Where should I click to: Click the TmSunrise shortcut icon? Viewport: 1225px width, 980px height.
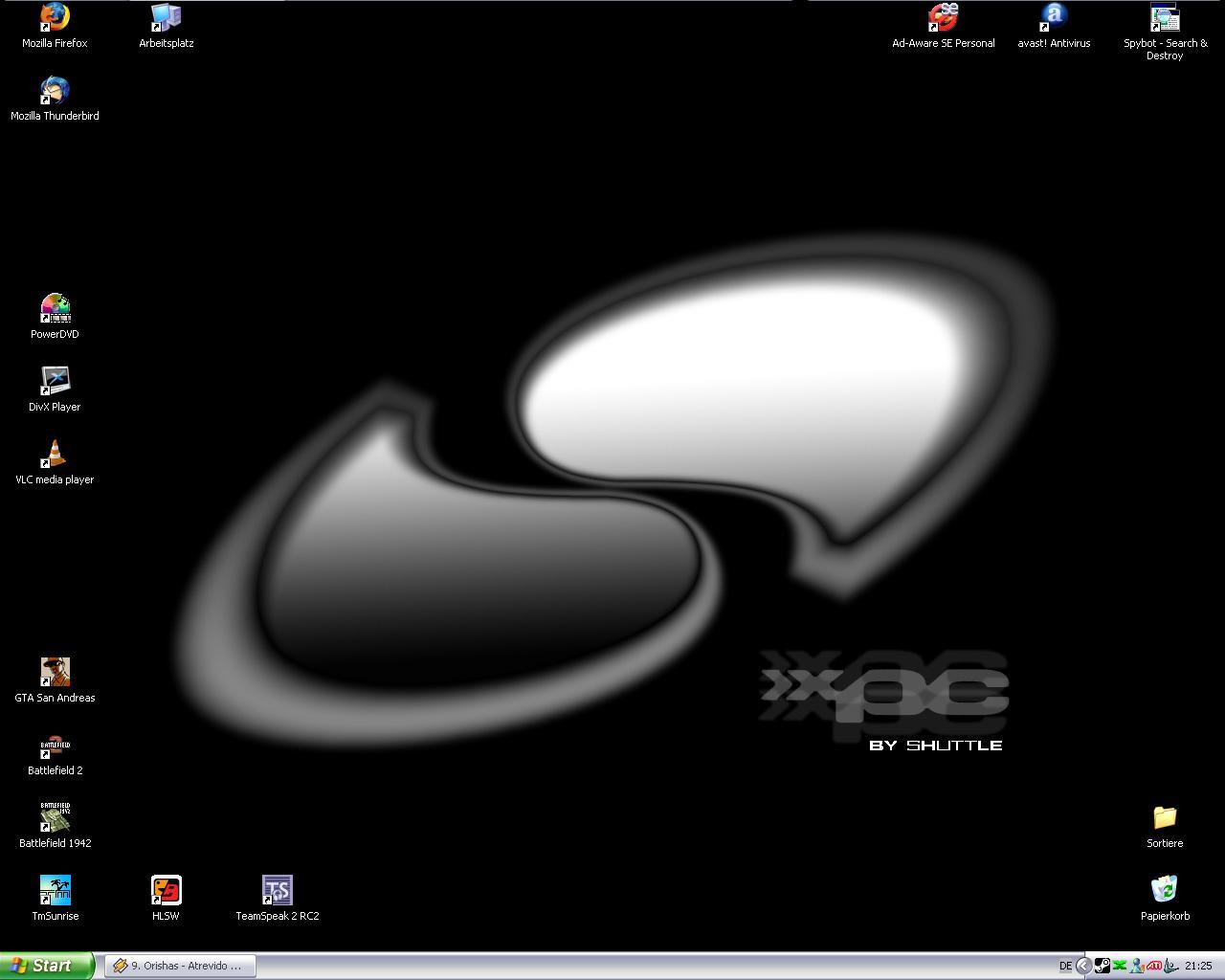pos(55,891)
